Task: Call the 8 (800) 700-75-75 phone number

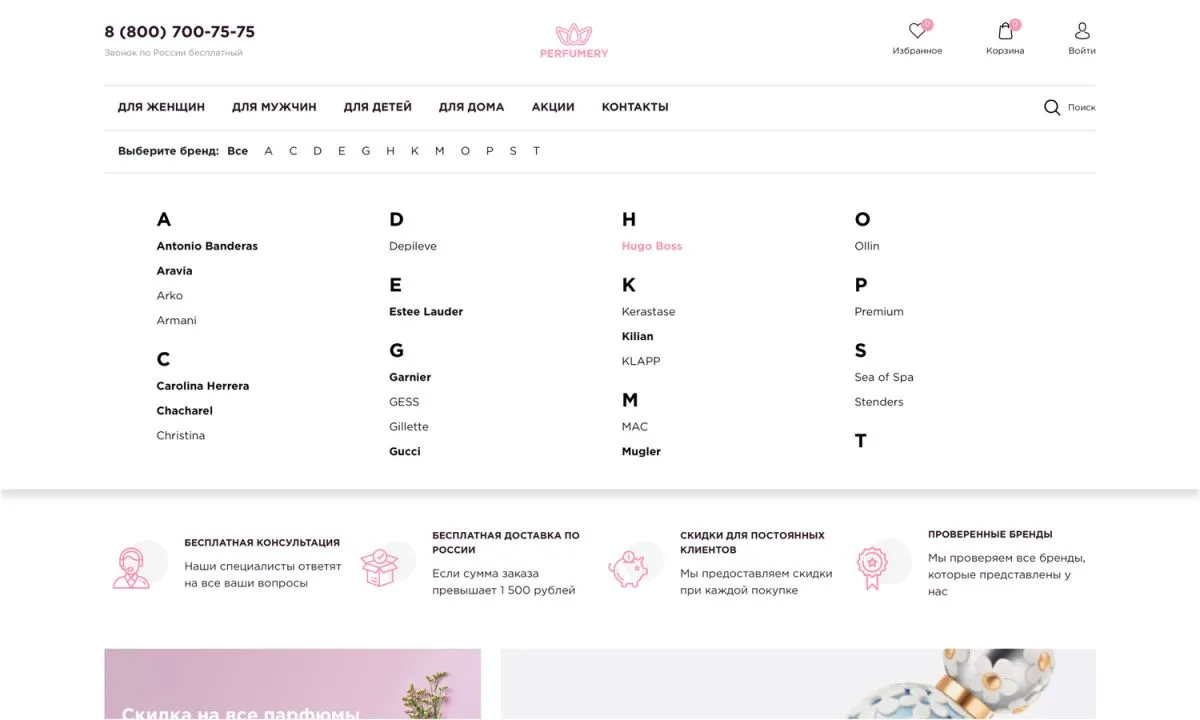Action: click(179, 31)
